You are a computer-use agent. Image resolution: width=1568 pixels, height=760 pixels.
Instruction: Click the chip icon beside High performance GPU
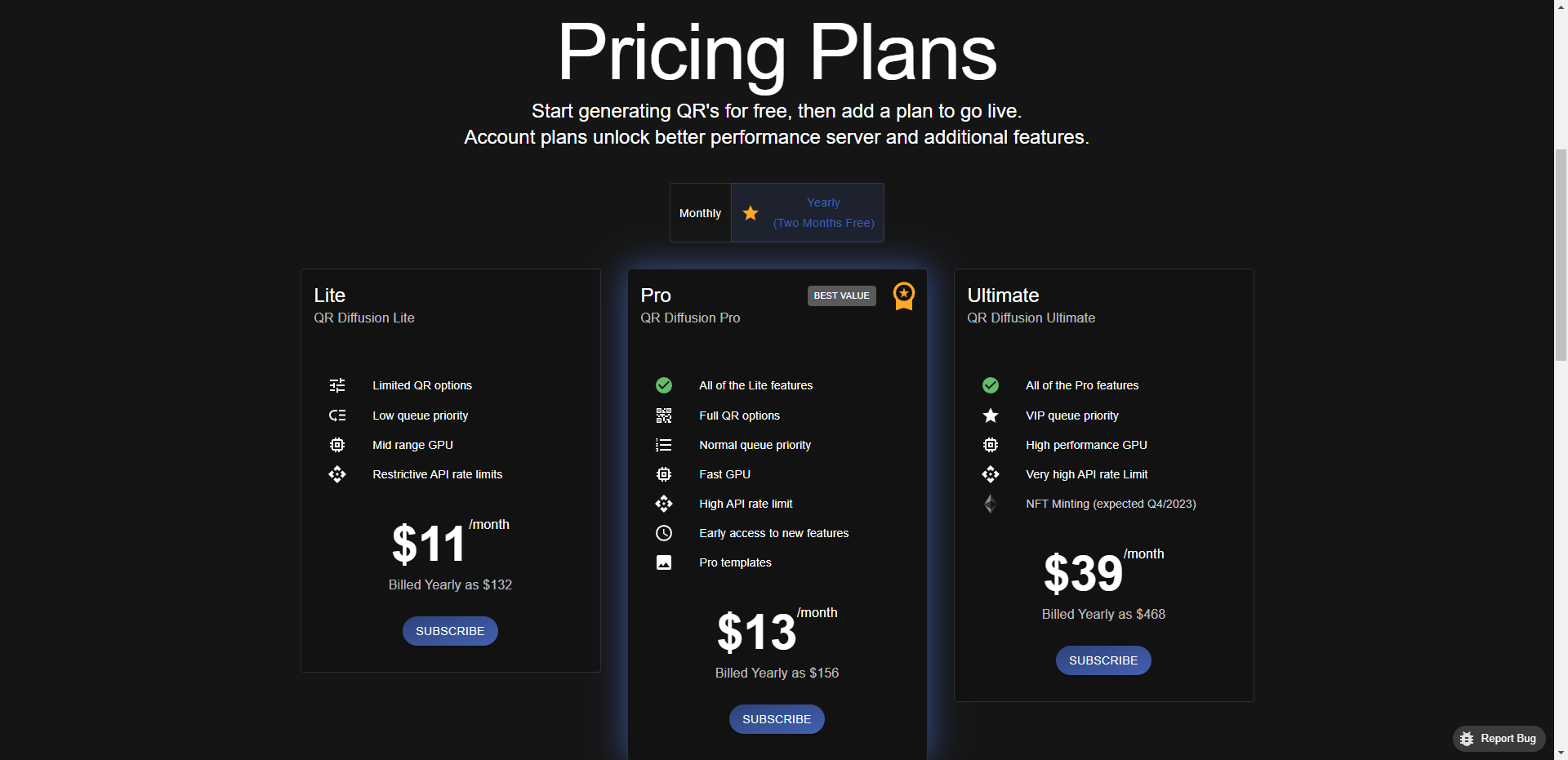tap(991, 445)
